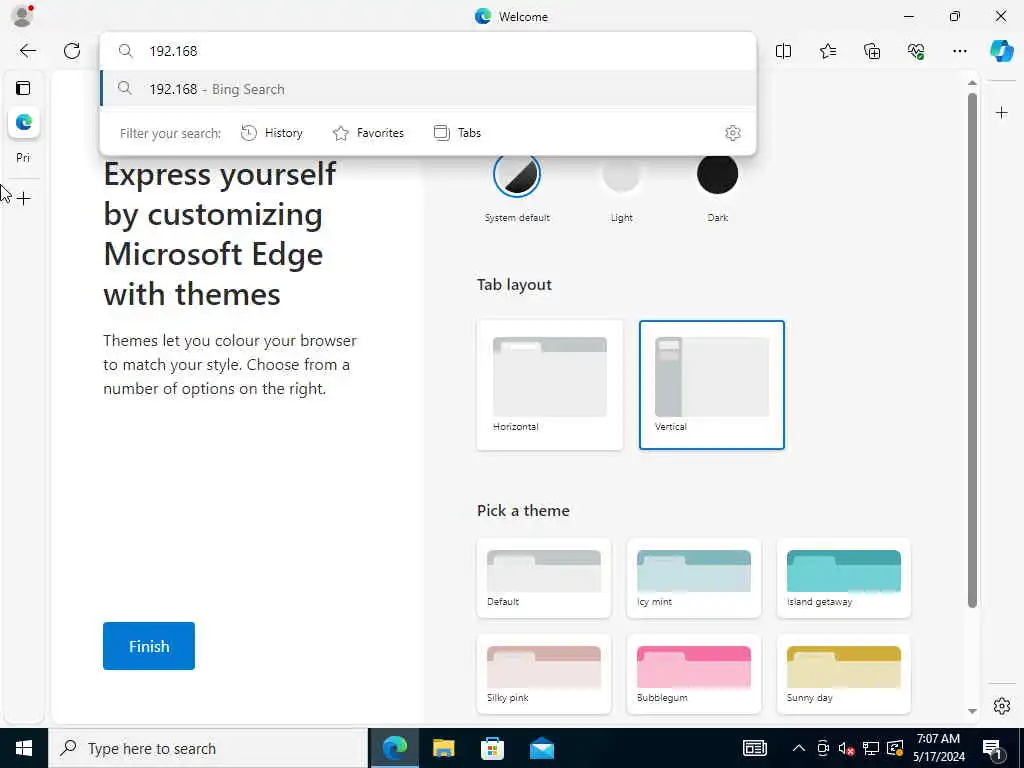The height and width of the screenshot is (768, 1024).
Task: Click the Meet Now tray icon
Action: 823,748
